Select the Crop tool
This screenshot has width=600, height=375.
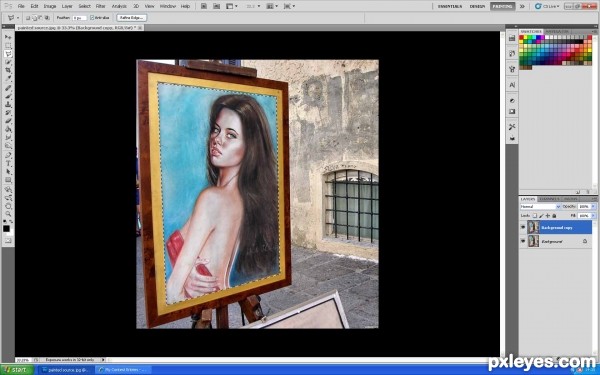8,71
